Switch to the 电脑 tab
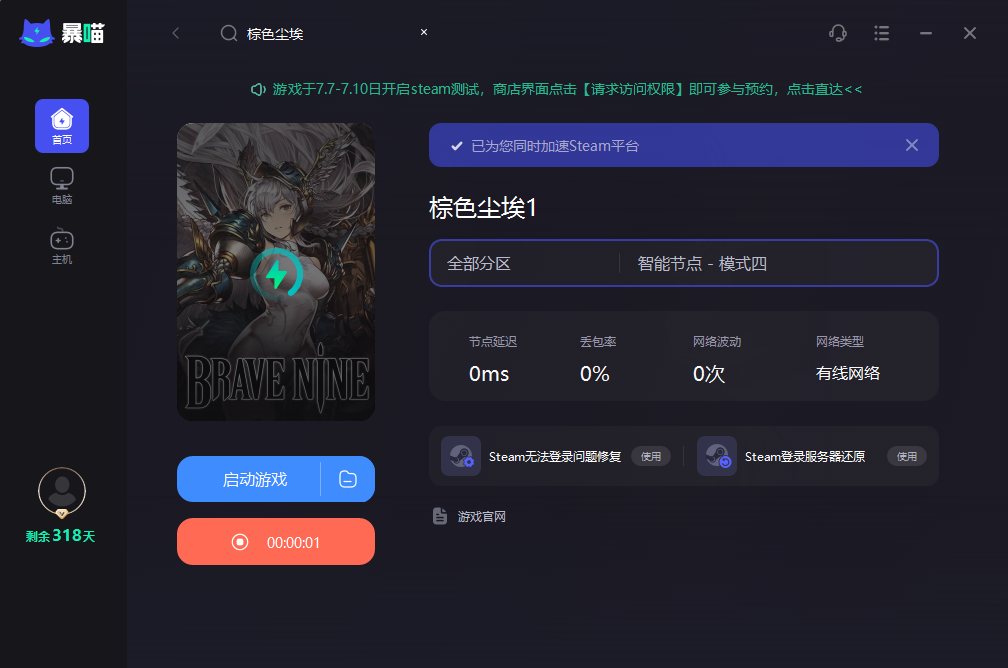Screen dimensions: 1008x668 [x=62, y=186]
